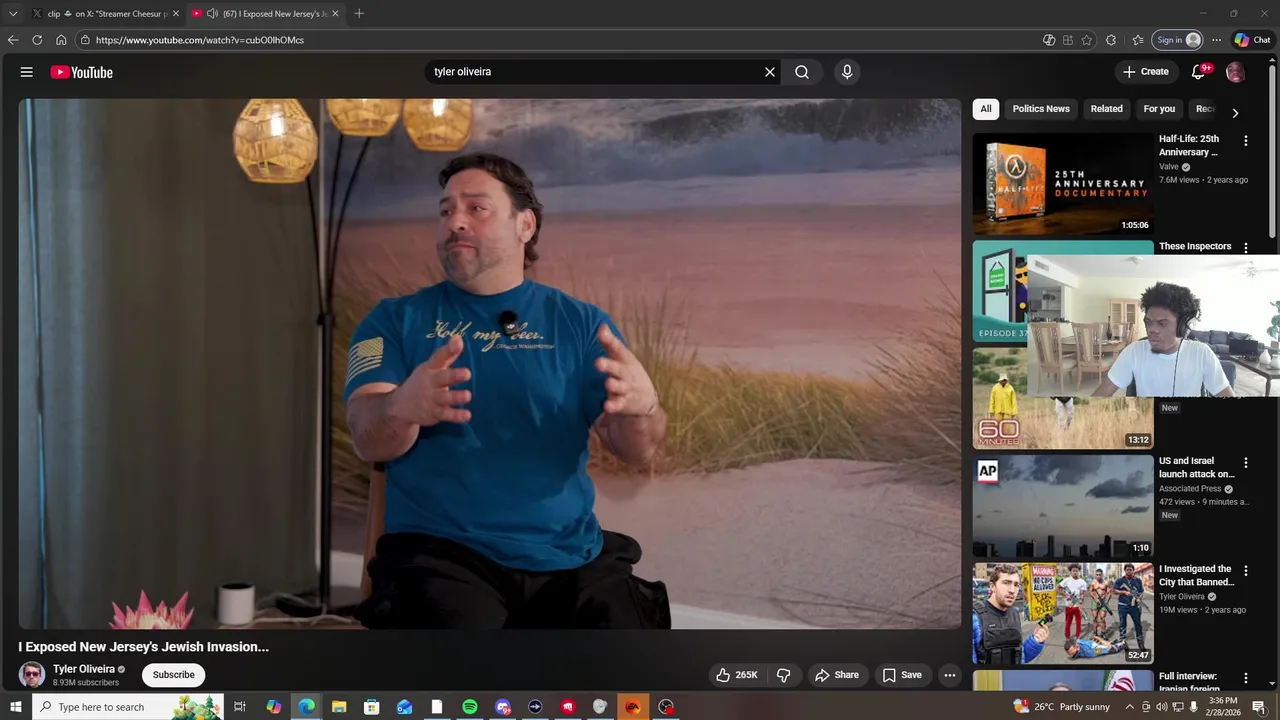This screenshot has width=1280, height=720.
Task: Click the YouTube search input field
Action: (594, 72)
